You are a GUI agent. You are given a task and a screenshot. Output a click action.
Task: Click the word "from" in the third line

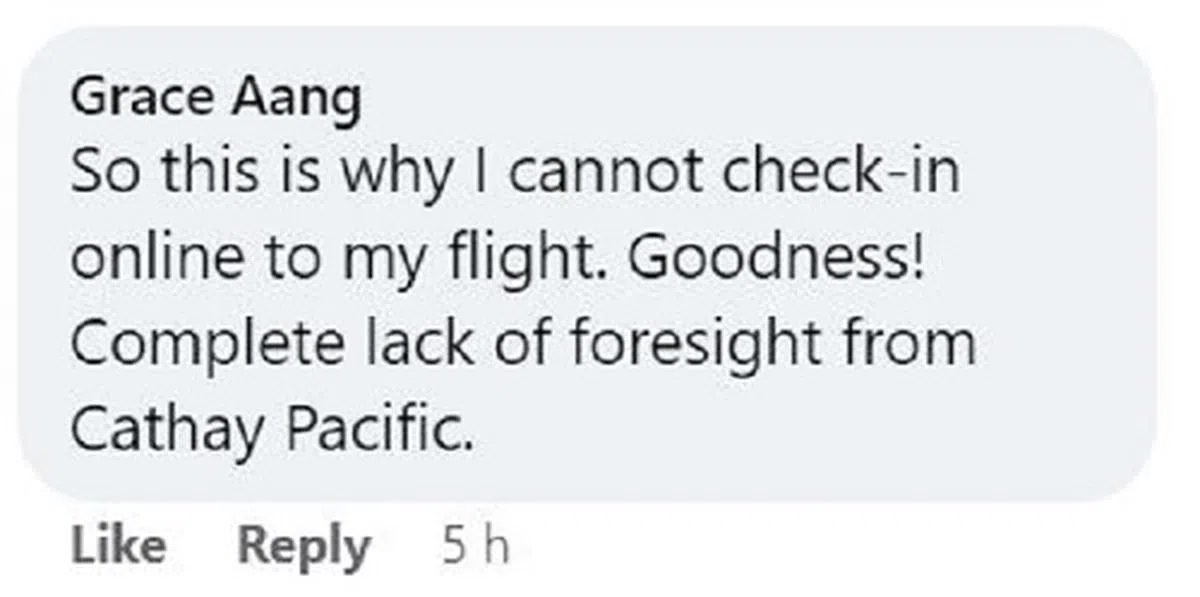coord(916,344)
